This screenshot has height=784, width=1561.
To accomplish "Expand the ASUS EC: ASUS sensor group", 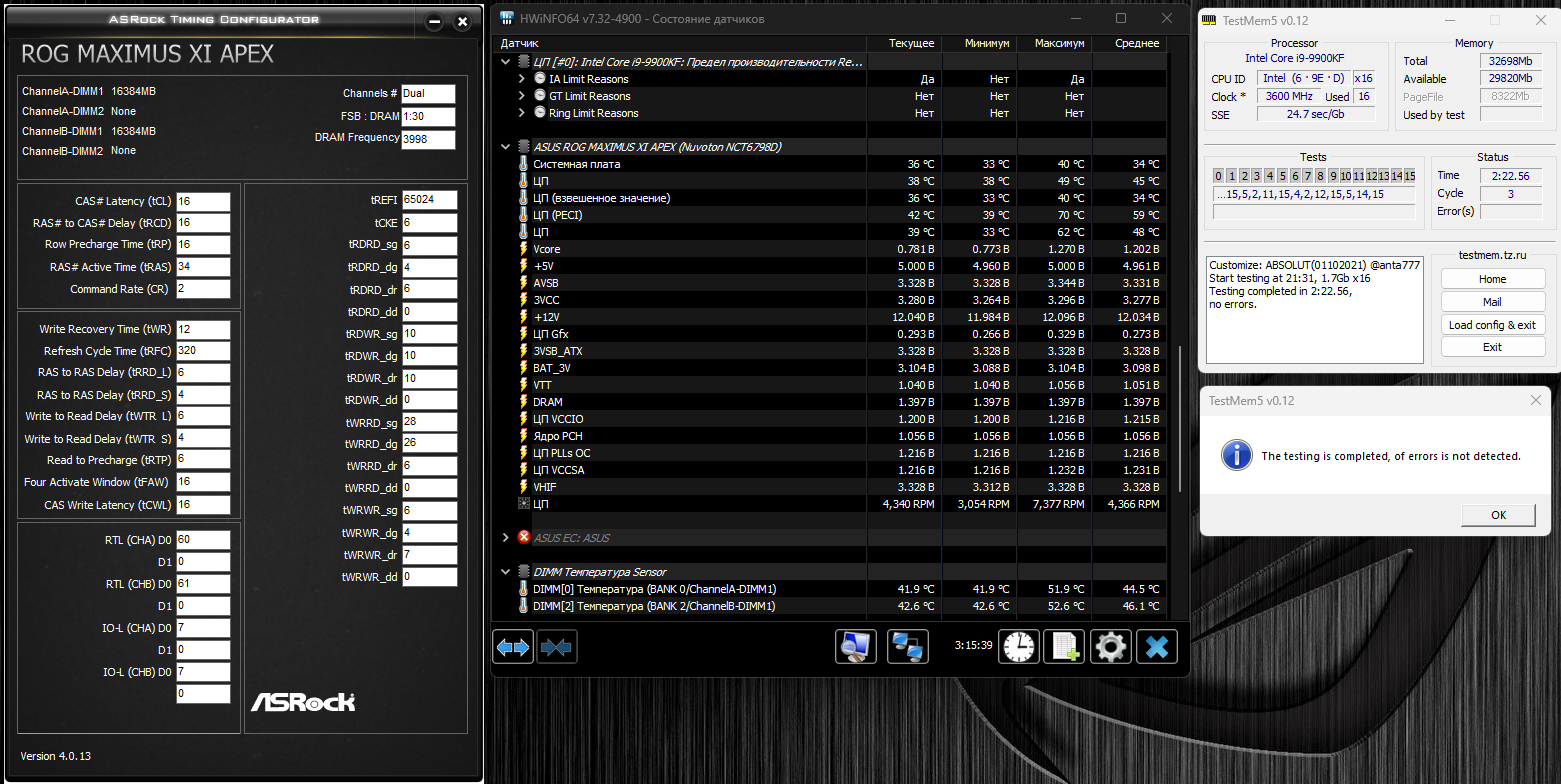I will tap(506, 538).
